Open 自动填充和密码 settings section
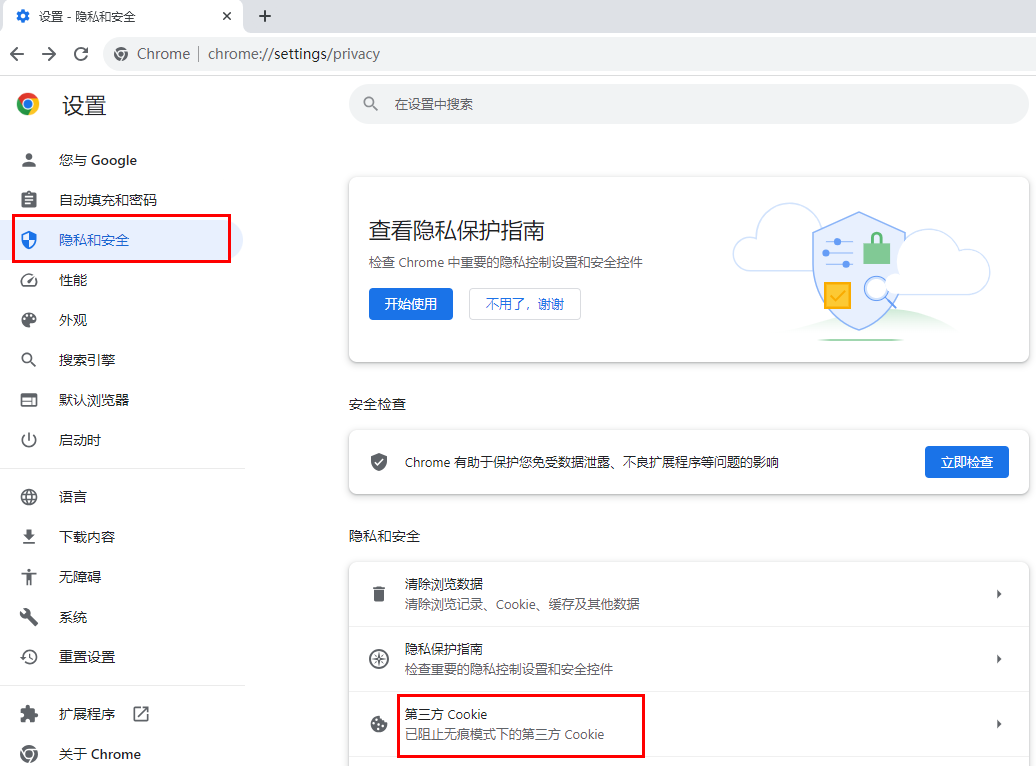This screenshot has height=766, width=1036. click(x=122, y=200)
